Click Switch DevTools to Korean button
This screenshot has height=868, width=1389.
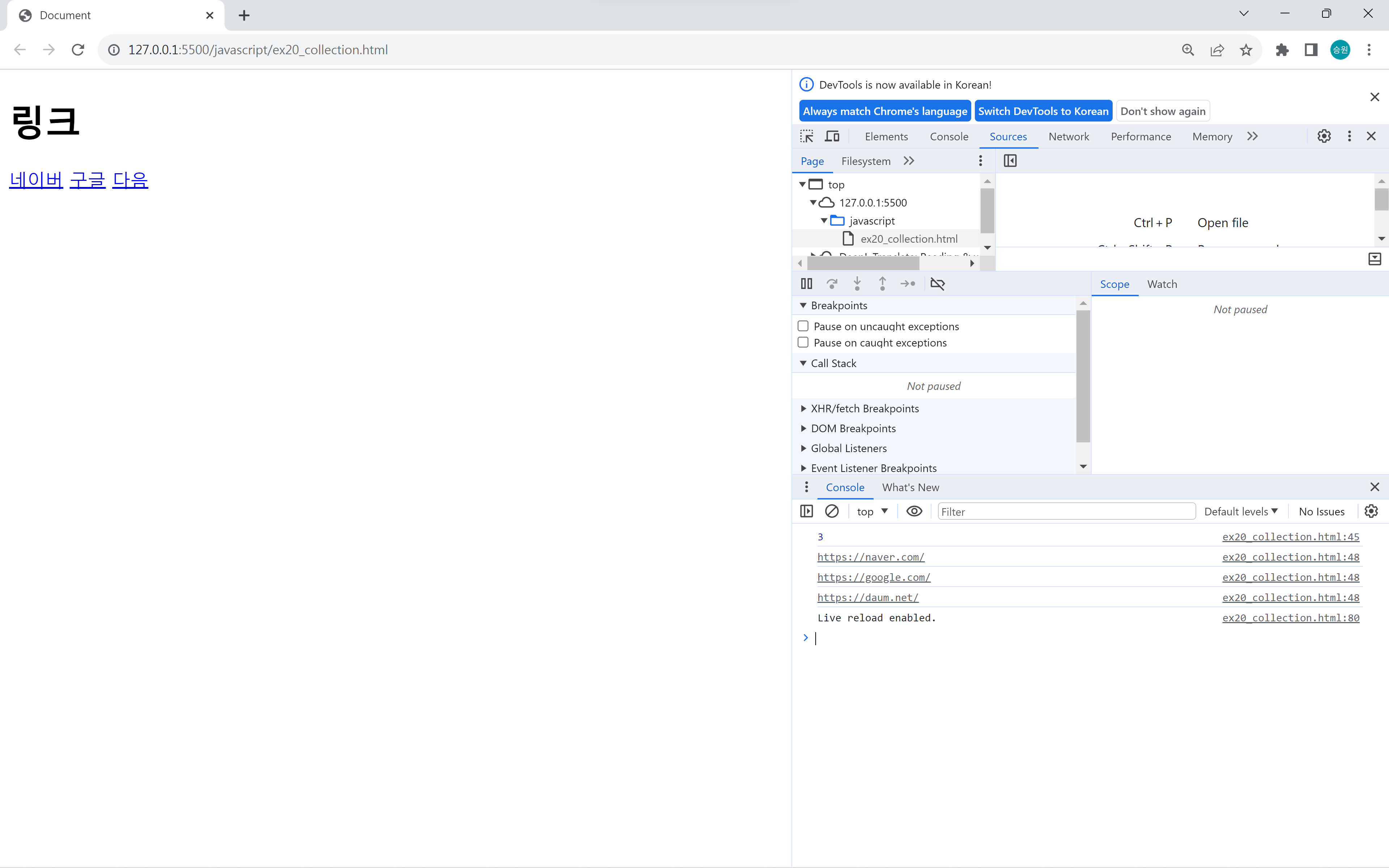tap(1043, 111)
